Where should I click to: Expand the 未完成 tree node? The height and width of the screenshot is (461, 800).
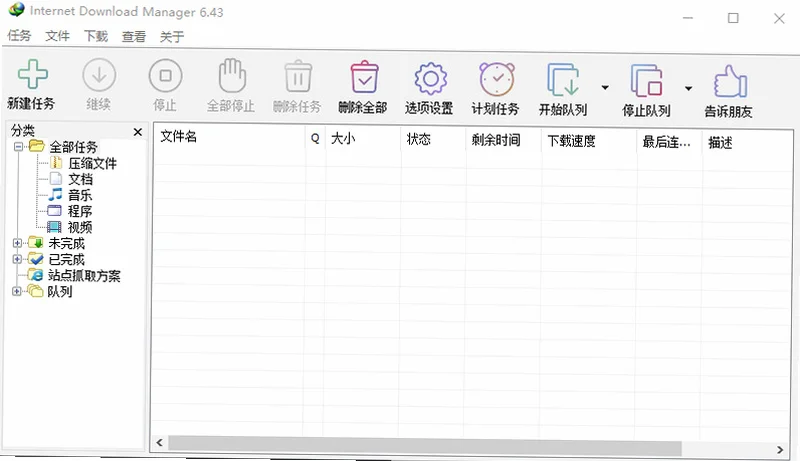(17, 243)
